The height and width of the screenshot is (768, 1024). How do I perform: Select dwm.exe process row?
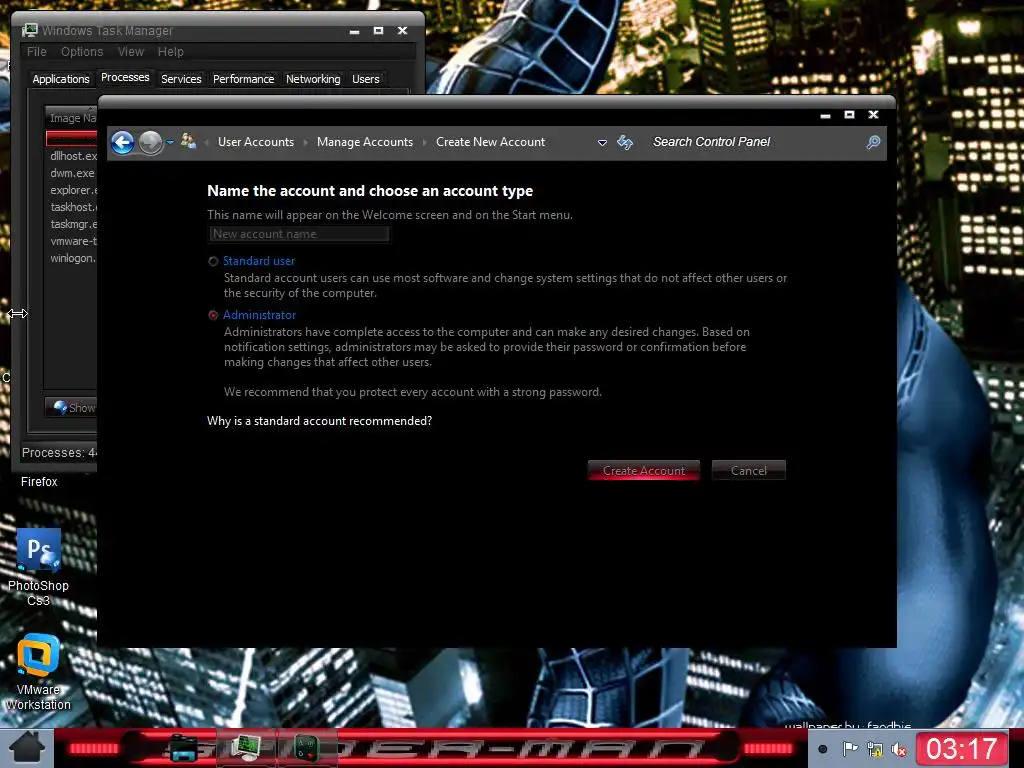(x=71, y=173)
